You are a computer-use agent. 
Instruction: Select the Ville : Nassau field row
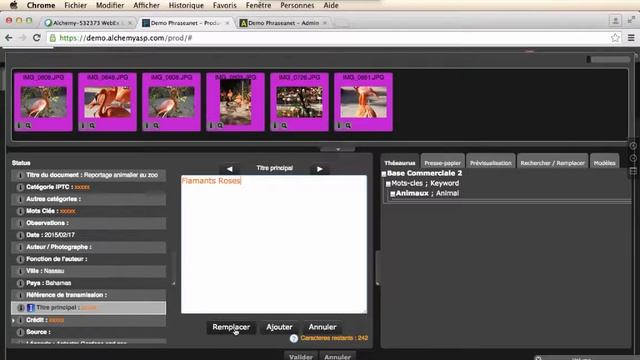point(89,271)
